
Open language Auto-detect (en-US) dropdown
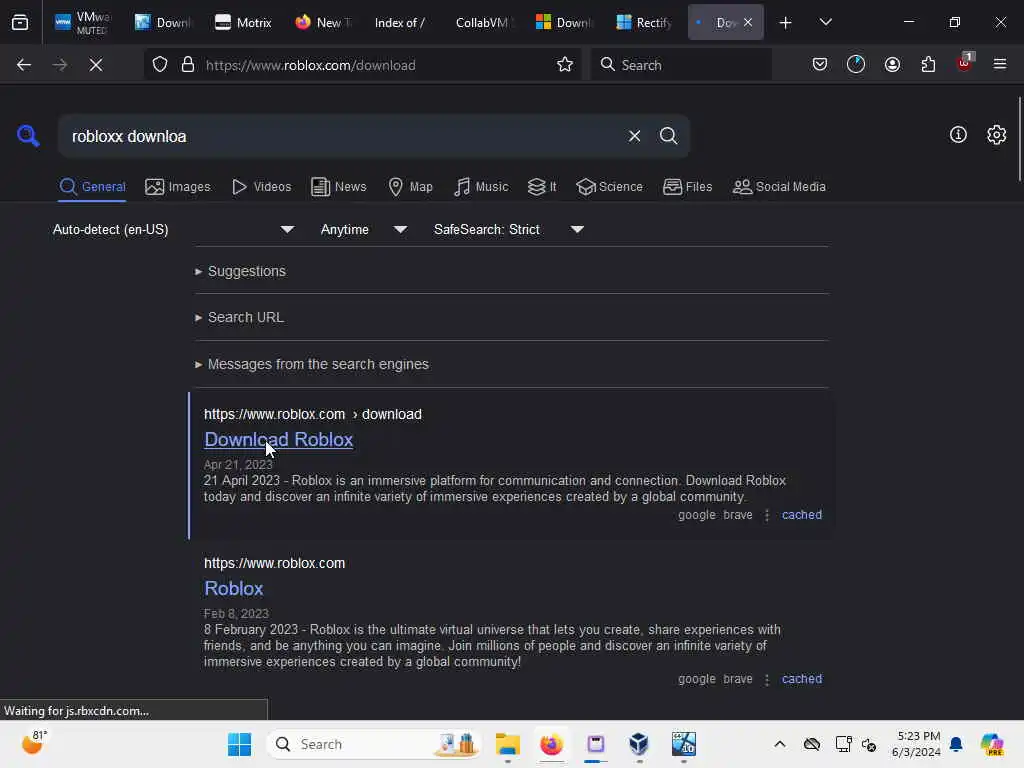tap(173, 229)
